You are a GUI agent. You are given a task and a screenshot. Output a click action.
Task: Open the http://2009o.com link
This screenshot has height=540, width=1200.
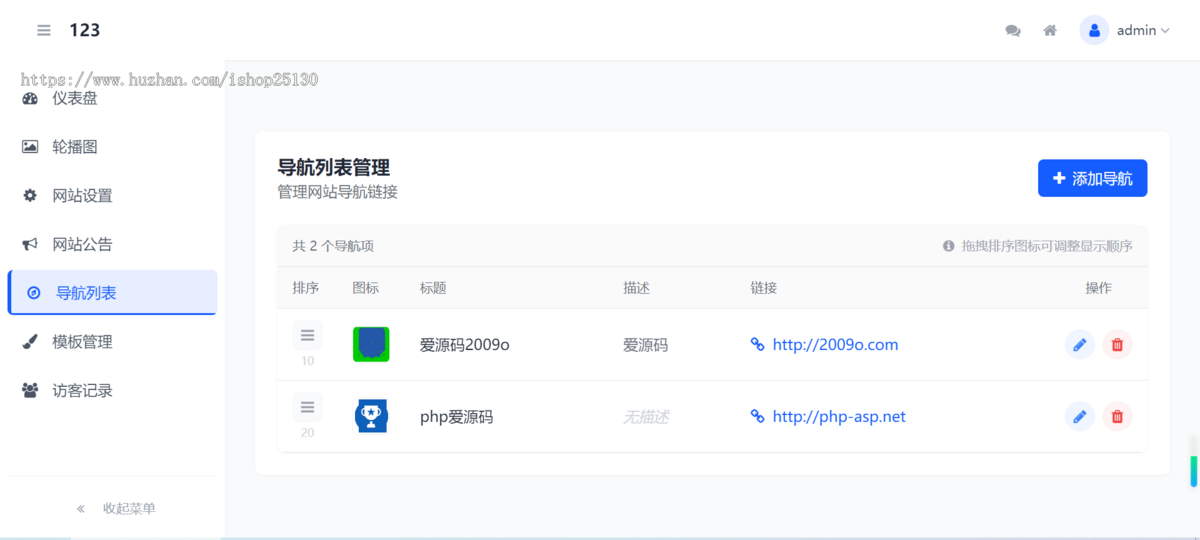[835, 345]
